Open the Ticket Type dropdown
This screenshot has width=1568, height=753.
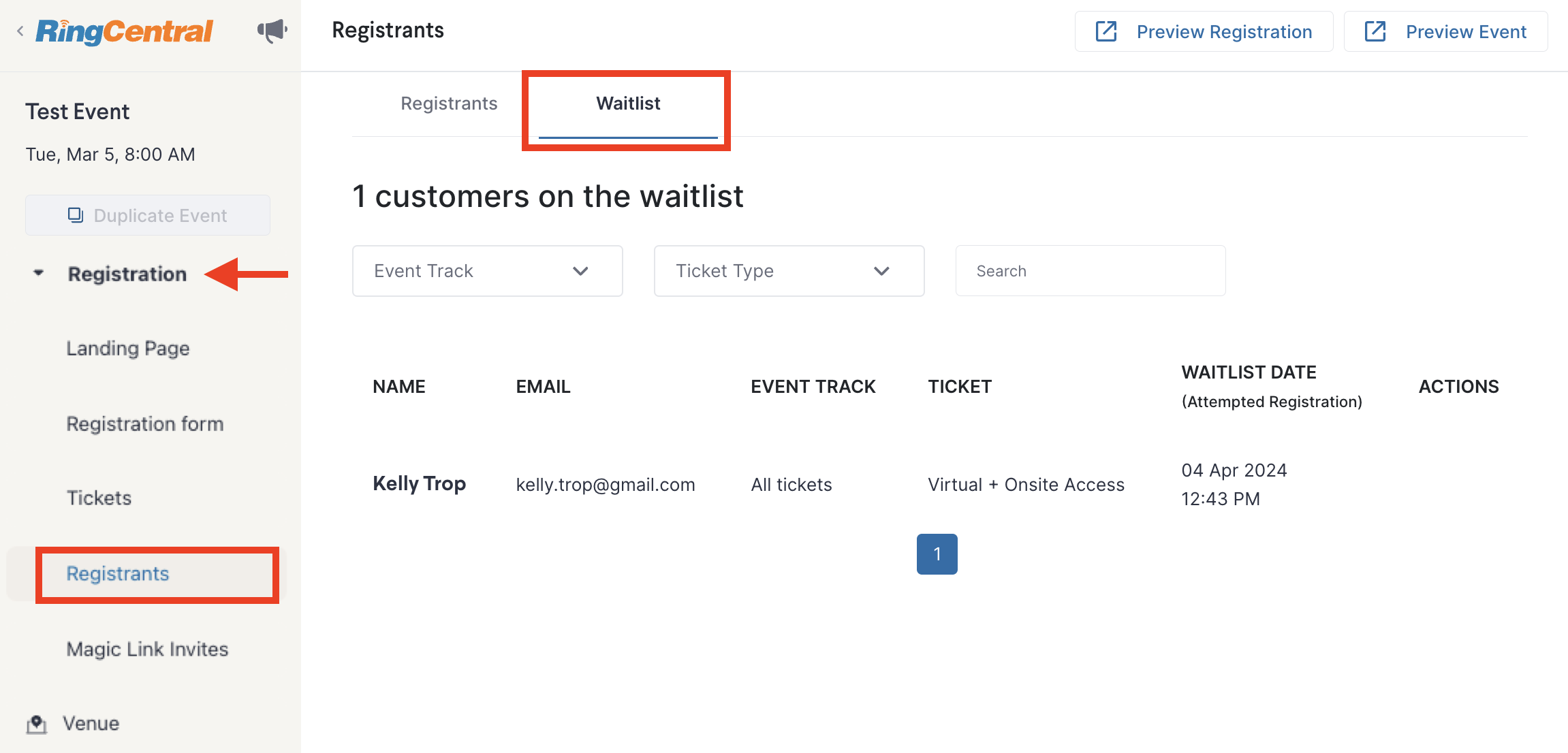[789, 271]
